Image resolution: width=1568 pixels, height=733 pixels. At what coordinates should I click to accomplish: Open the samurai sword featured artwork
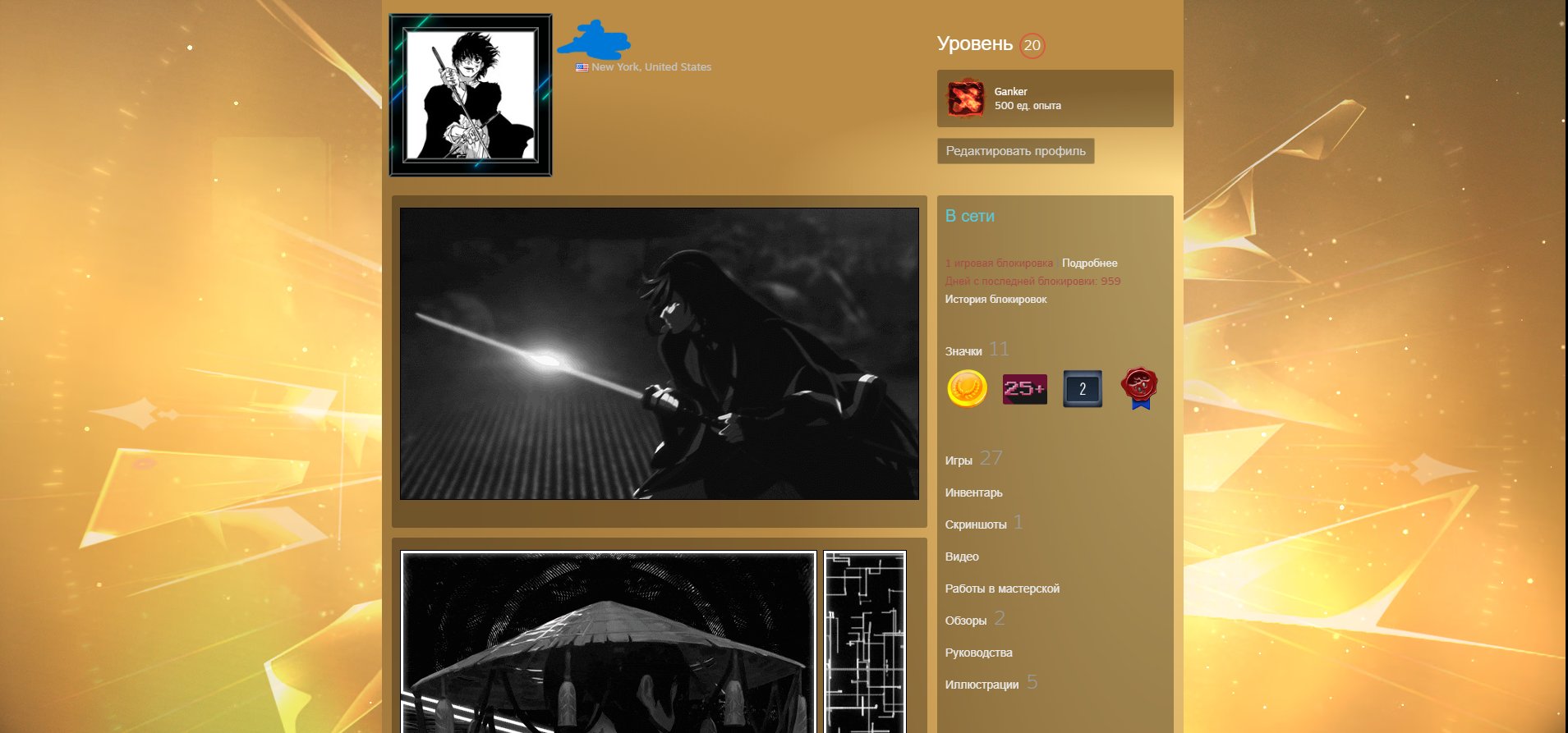(x=660, y=354)
